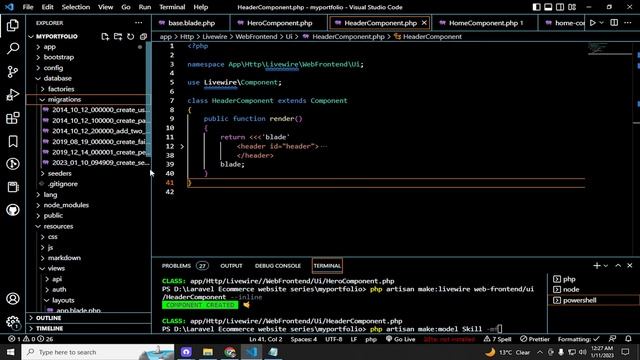Open the Windows Start menu

[10, 352]
